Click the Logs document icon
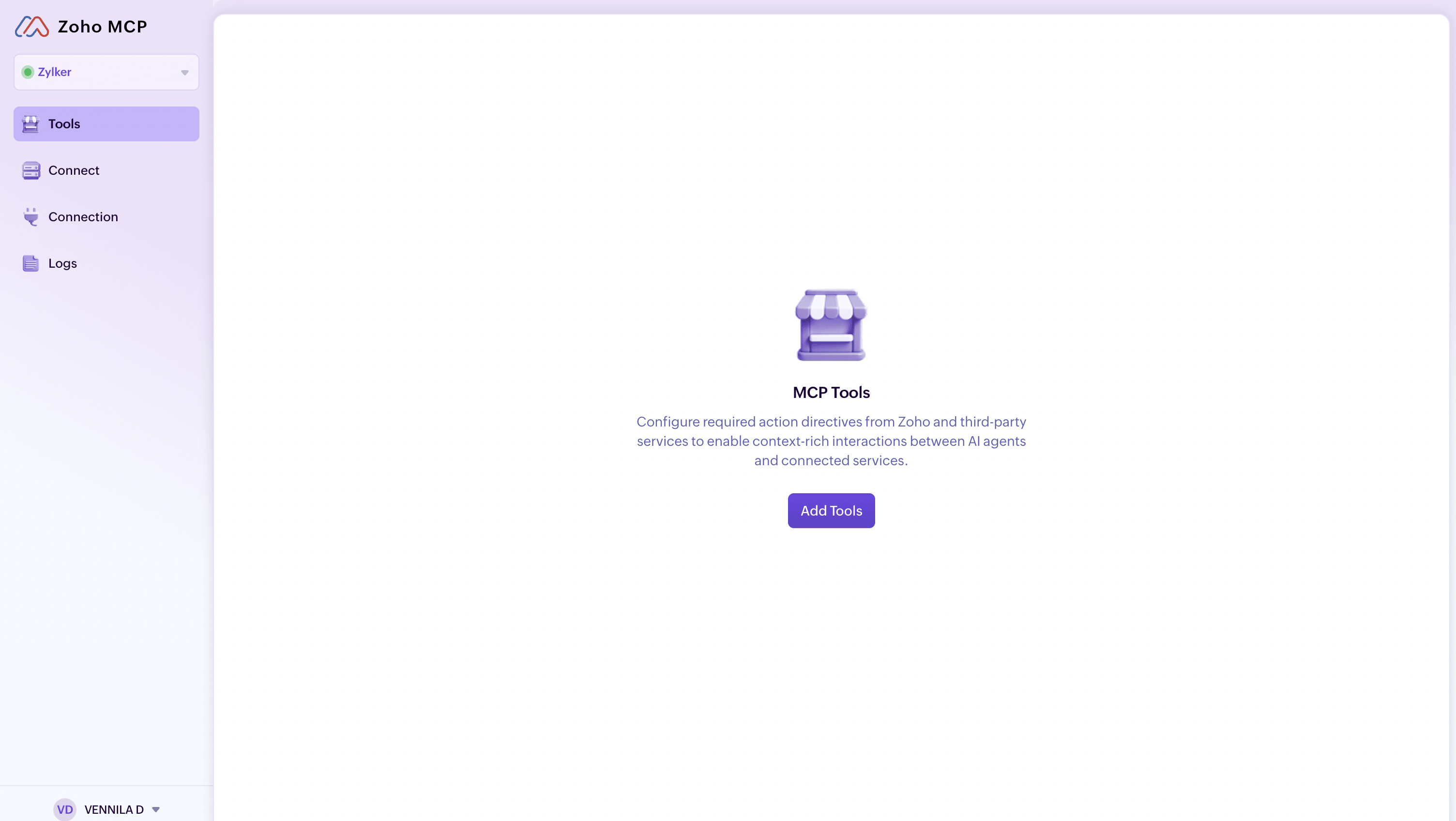Viewport: 1456px width, 821px height. pyautogui.click(x=30, y=263)
